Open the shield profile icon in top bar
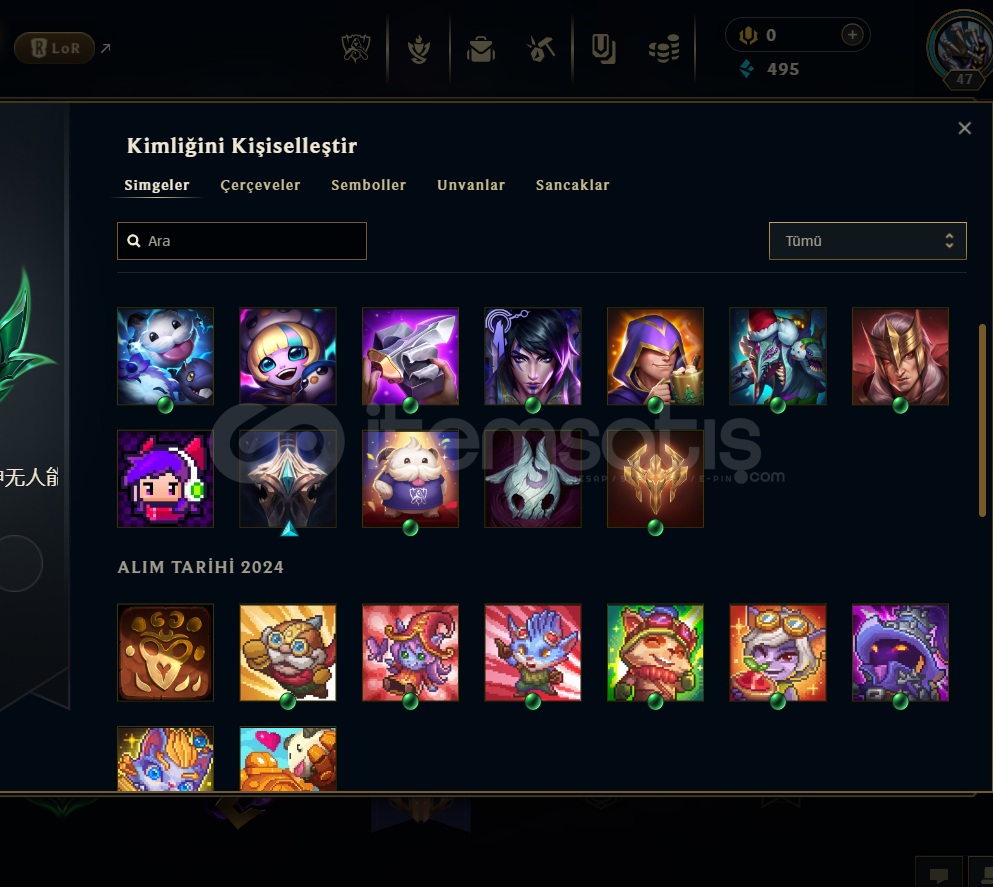993x887 pixels. click(x=603, y=49)
